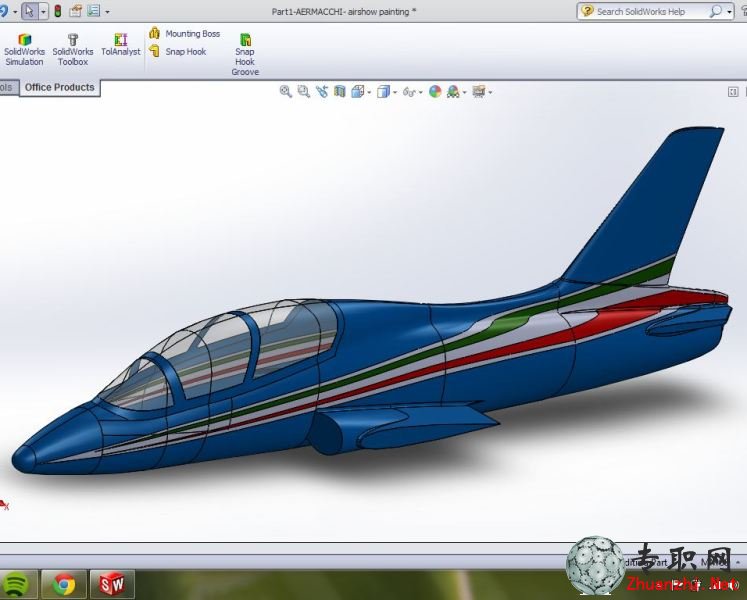Click the Mounting Boss icon
The image size is (747, 600).
click(x=154, y=33)
